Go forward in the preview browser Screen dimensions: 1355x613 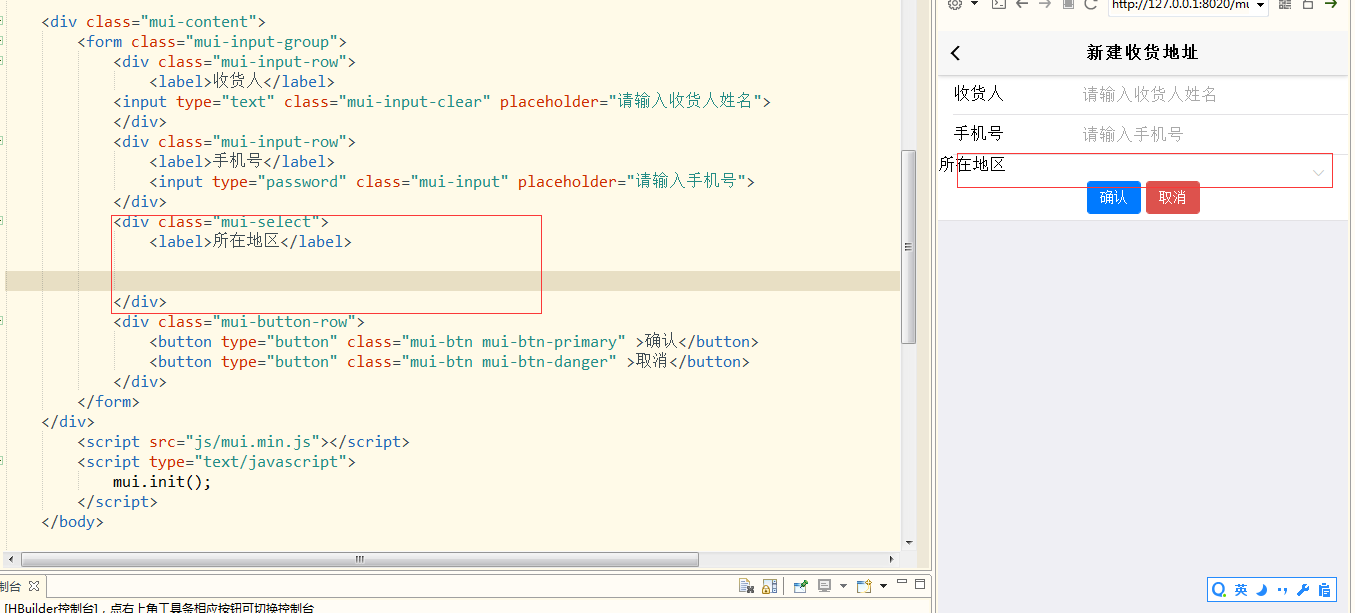click(1045, 5)
